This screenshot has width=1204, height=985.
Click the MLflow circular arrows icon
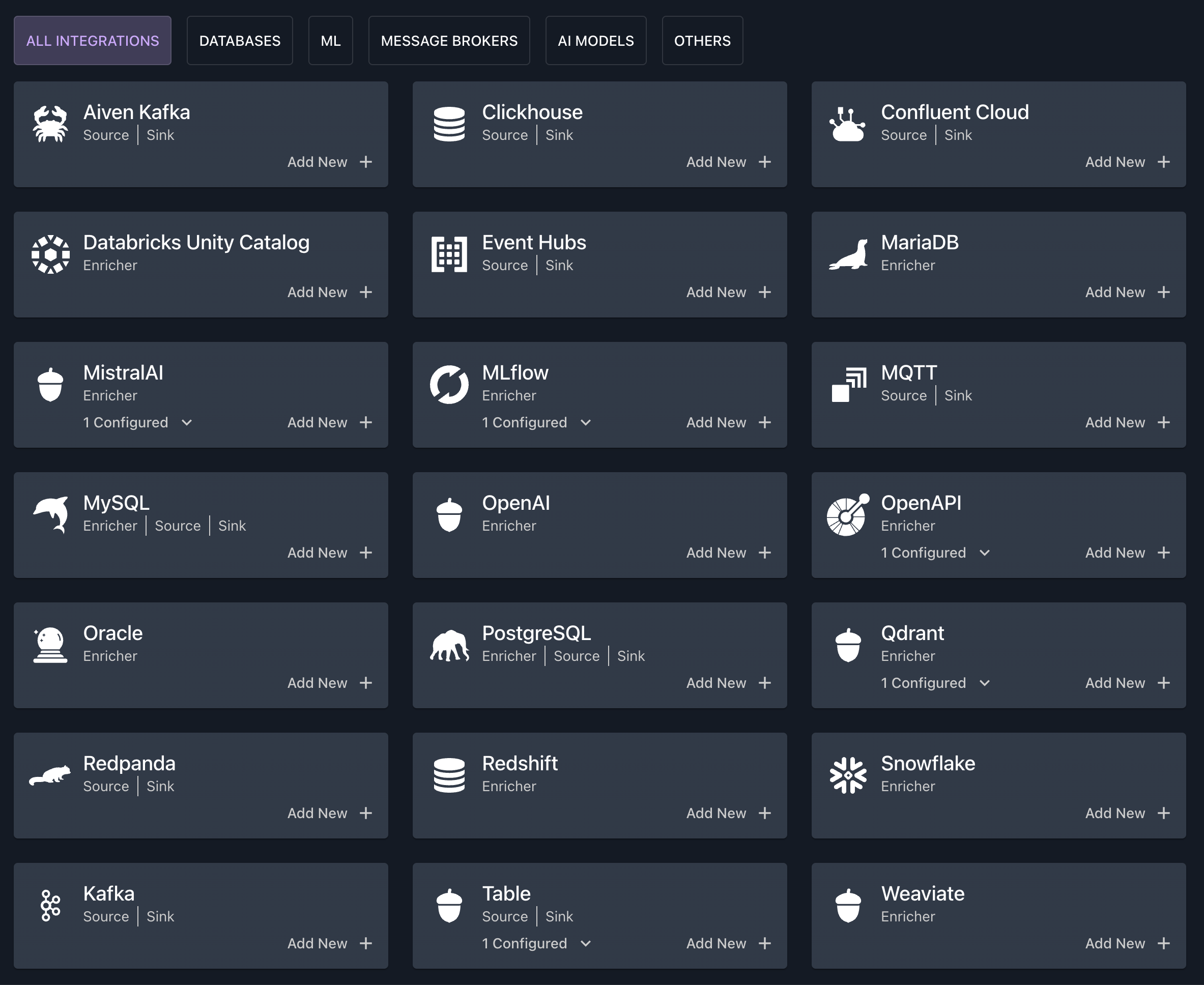click(x=449, y=384)
